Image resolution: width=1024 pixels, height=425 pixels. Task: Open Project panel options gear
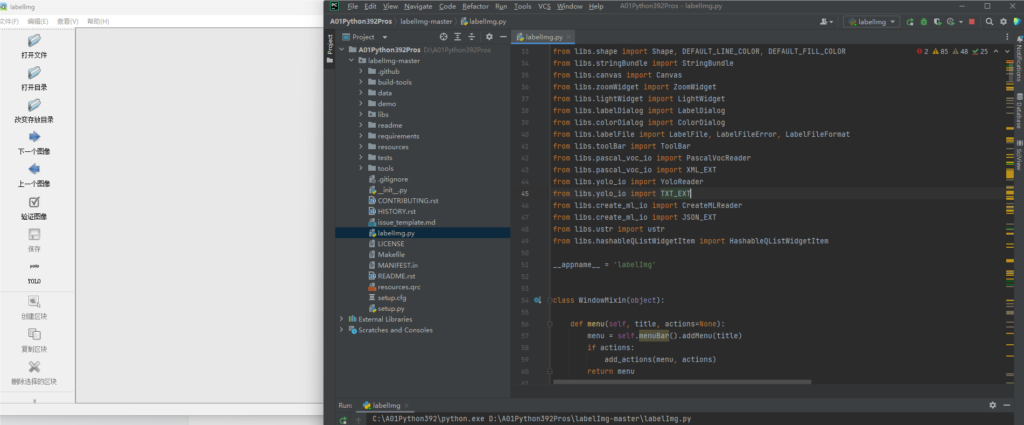point(489,37)
